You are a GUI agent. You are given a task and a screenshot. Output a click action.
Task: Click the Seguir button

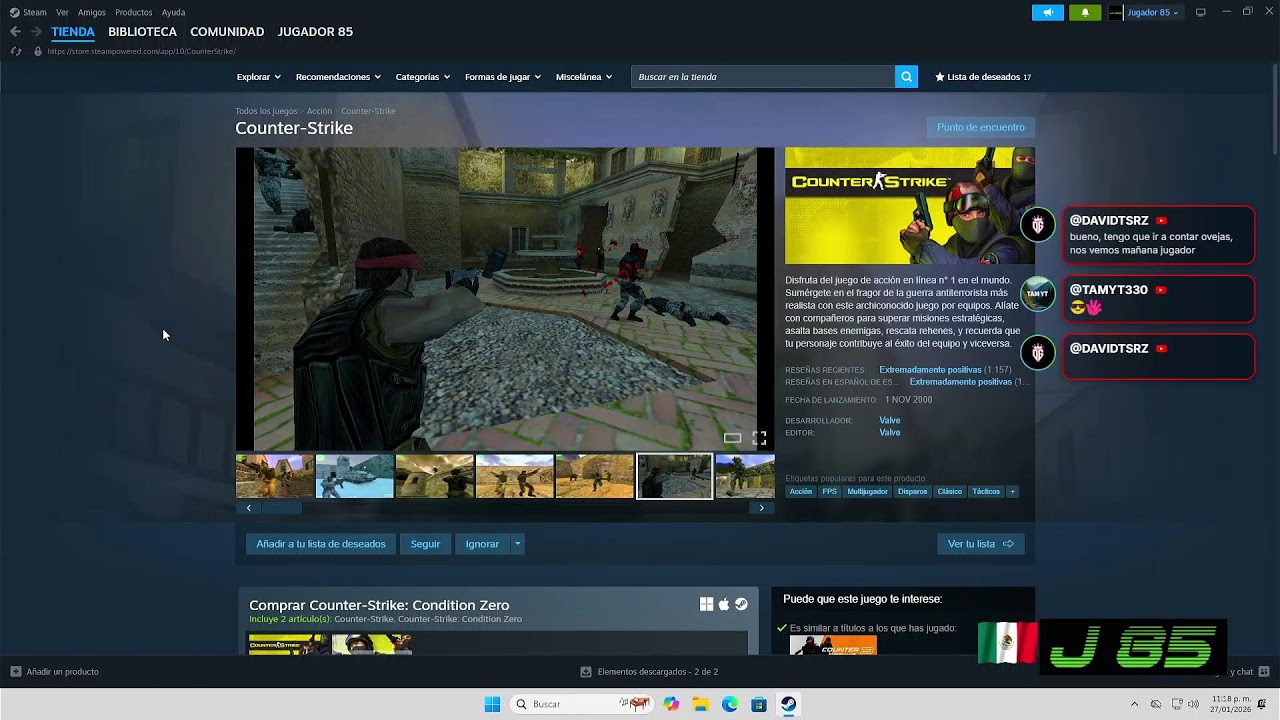pos(425,544)
